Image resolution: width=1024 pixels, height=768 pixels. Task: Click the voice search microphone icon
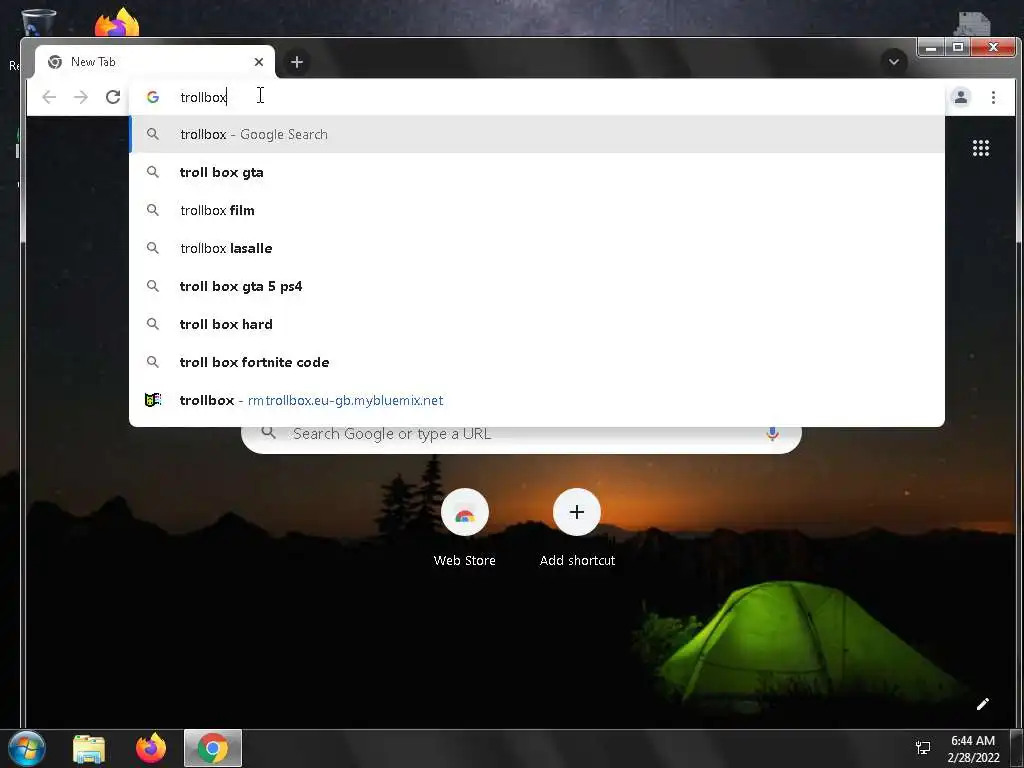(x=773, y=434)
